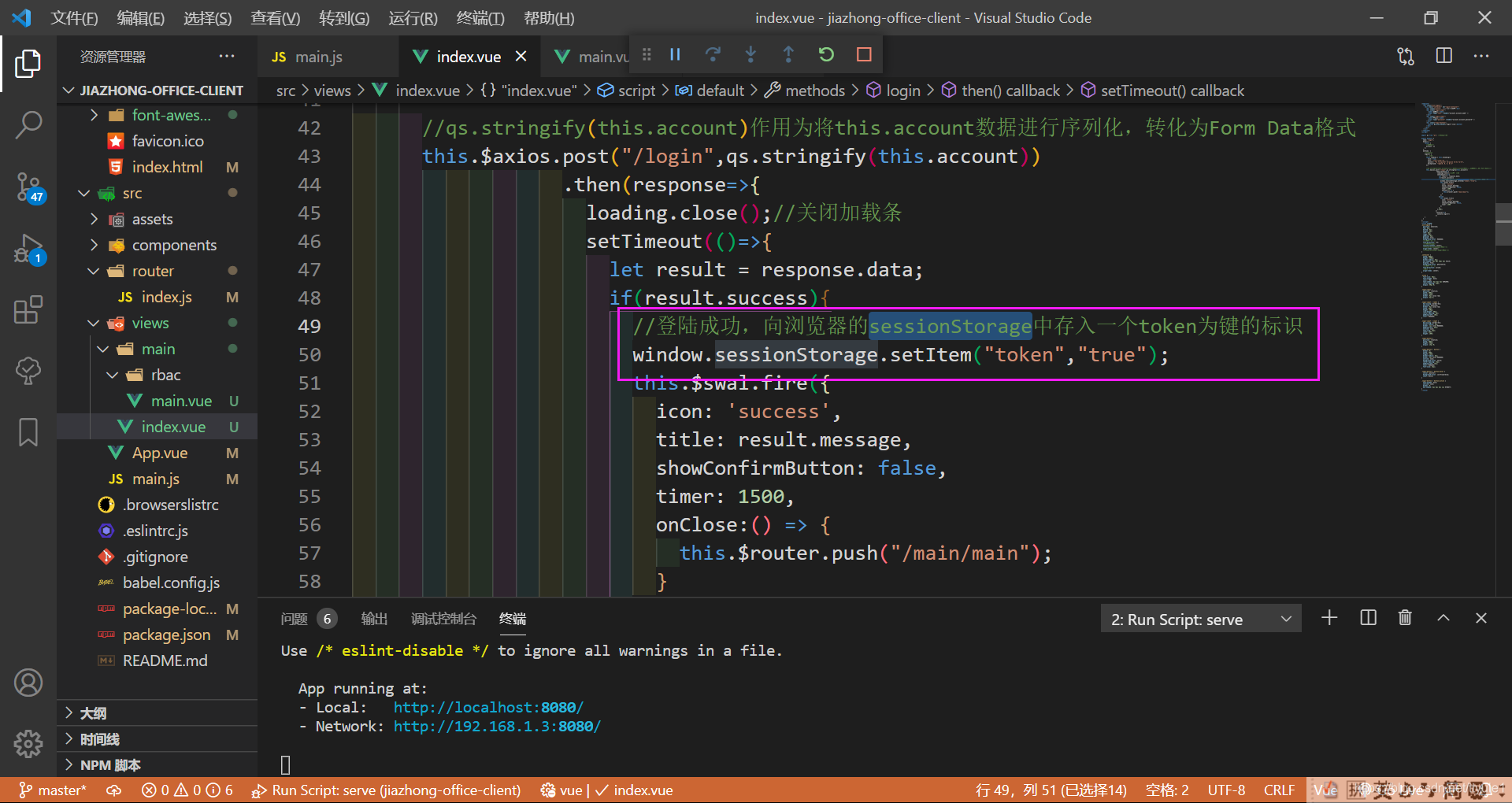Open the 文件(F) menu

tap(74, 18)
